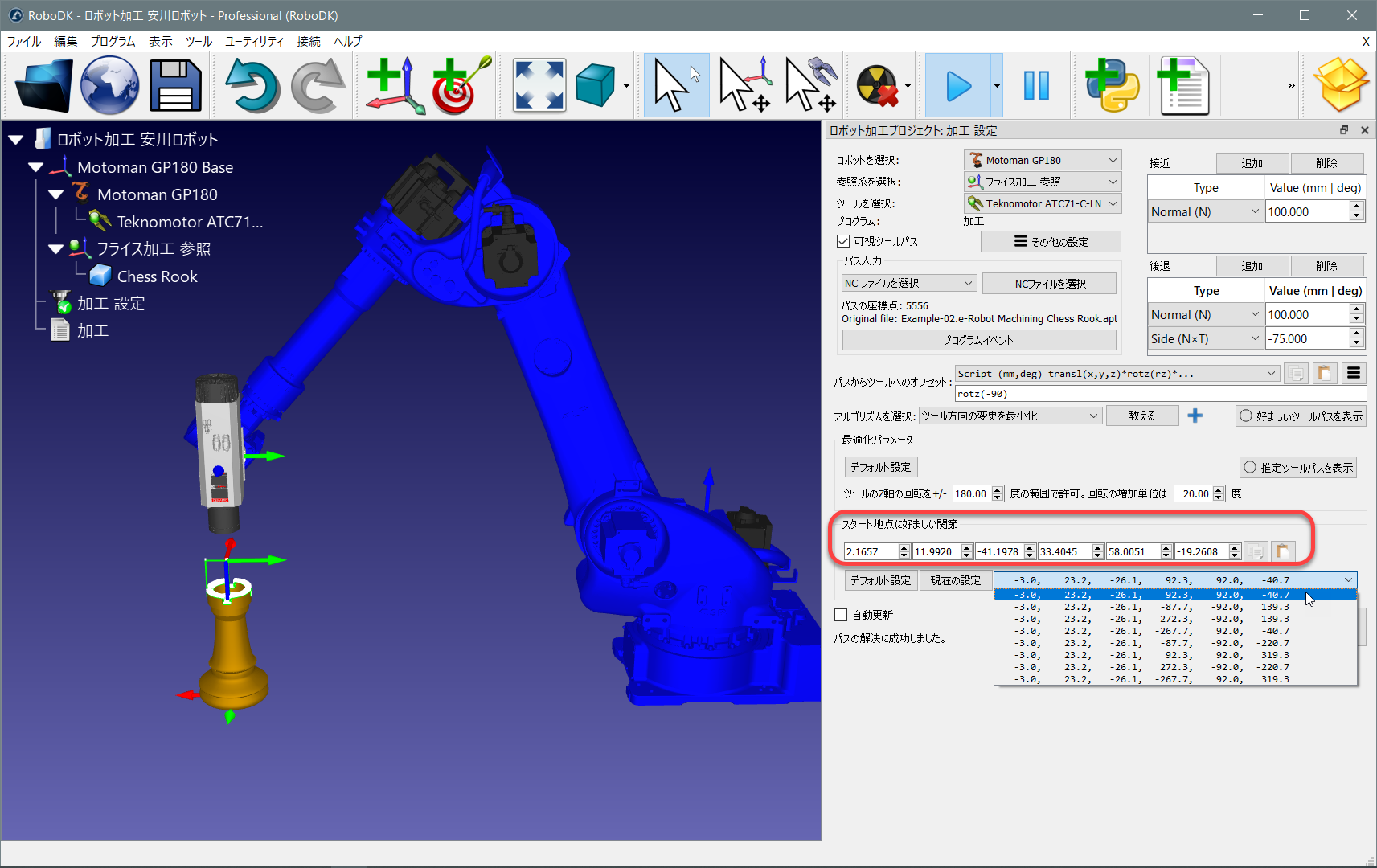Add a new program instruction list
This screenshot has height=868, width=1377.
pyautogui.click(x=1183, y=86)
